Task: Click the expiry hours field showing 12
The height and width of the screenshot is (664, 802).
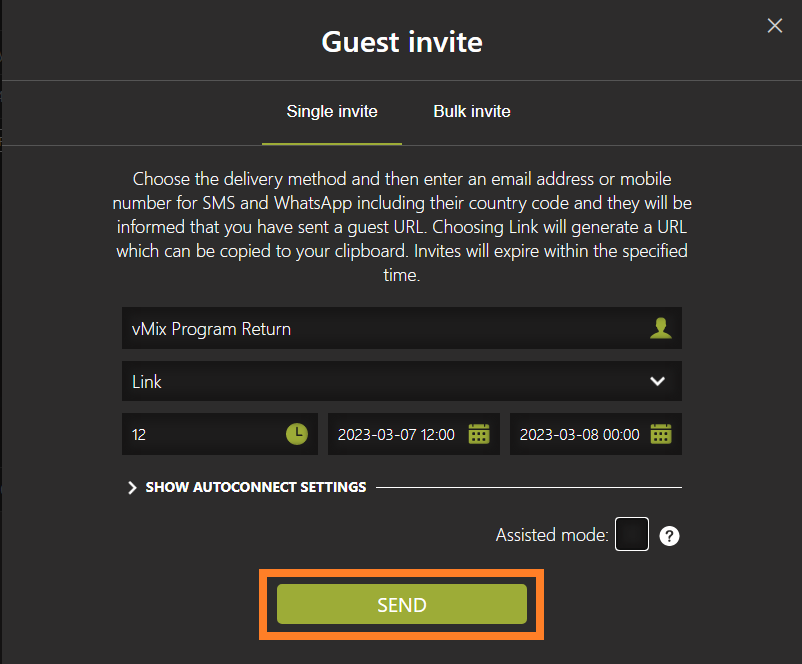Action: 220,434
